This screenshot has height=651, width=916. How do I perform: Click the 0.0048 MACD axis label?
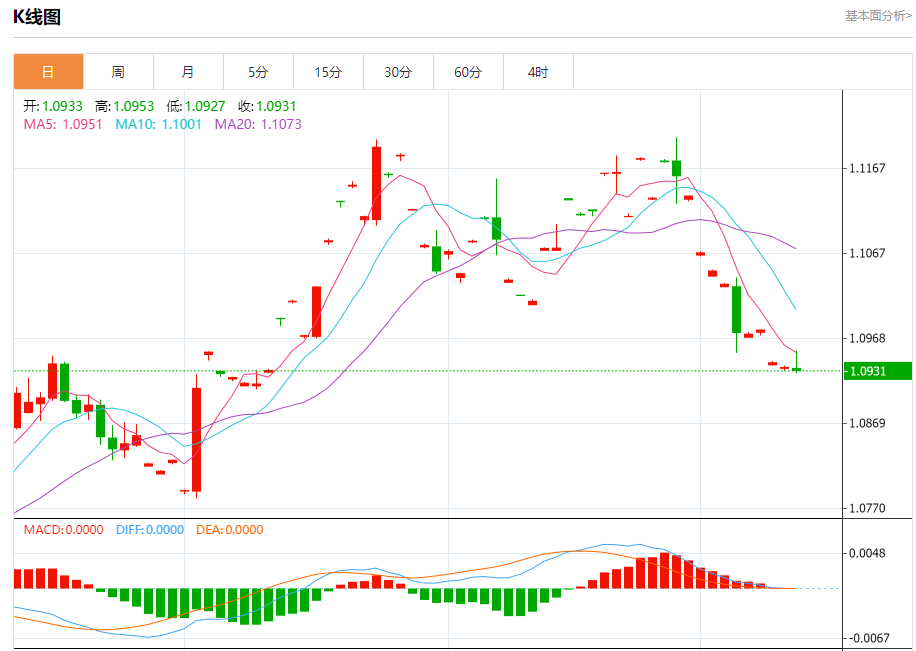(x=868, y=553)
